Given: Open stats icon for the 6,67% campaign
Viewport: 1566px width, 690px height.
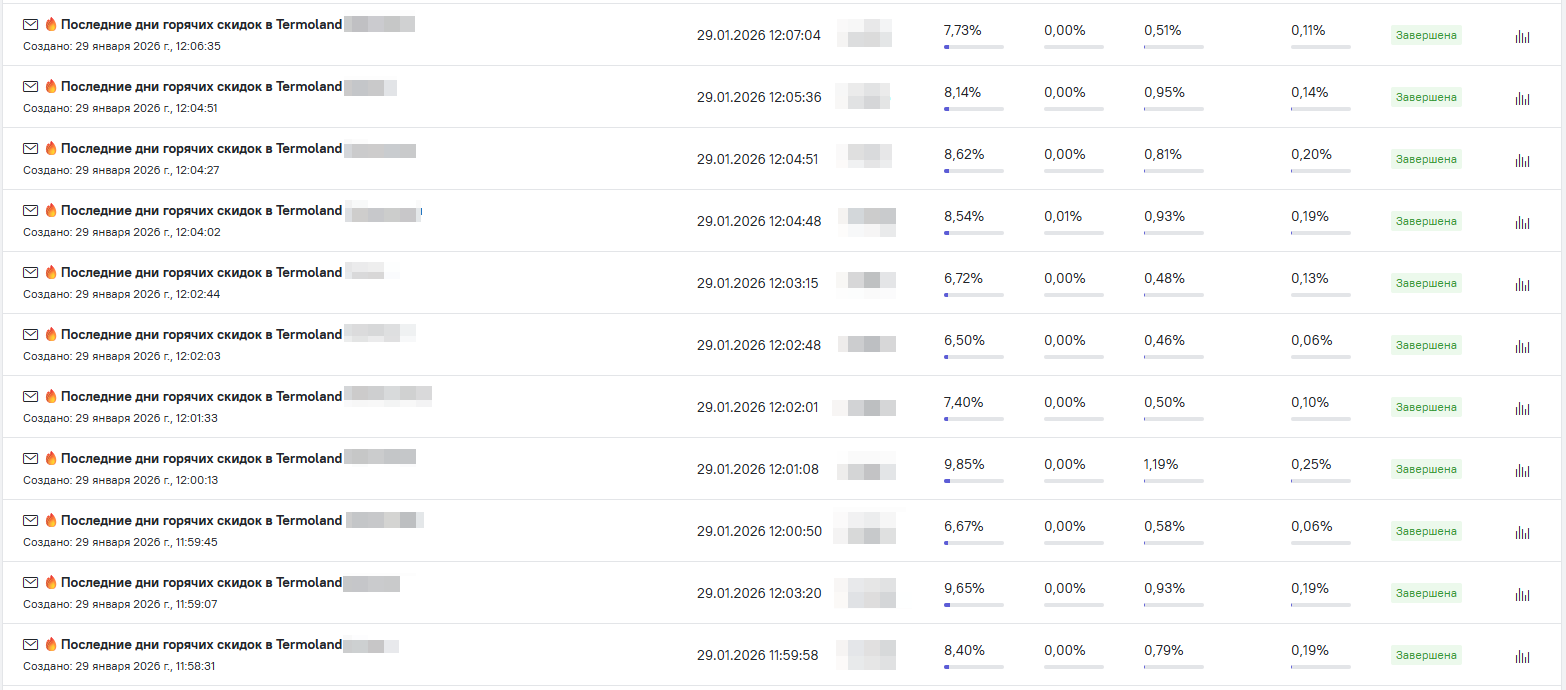Looking at the screenshot, I should [1522, 533].
